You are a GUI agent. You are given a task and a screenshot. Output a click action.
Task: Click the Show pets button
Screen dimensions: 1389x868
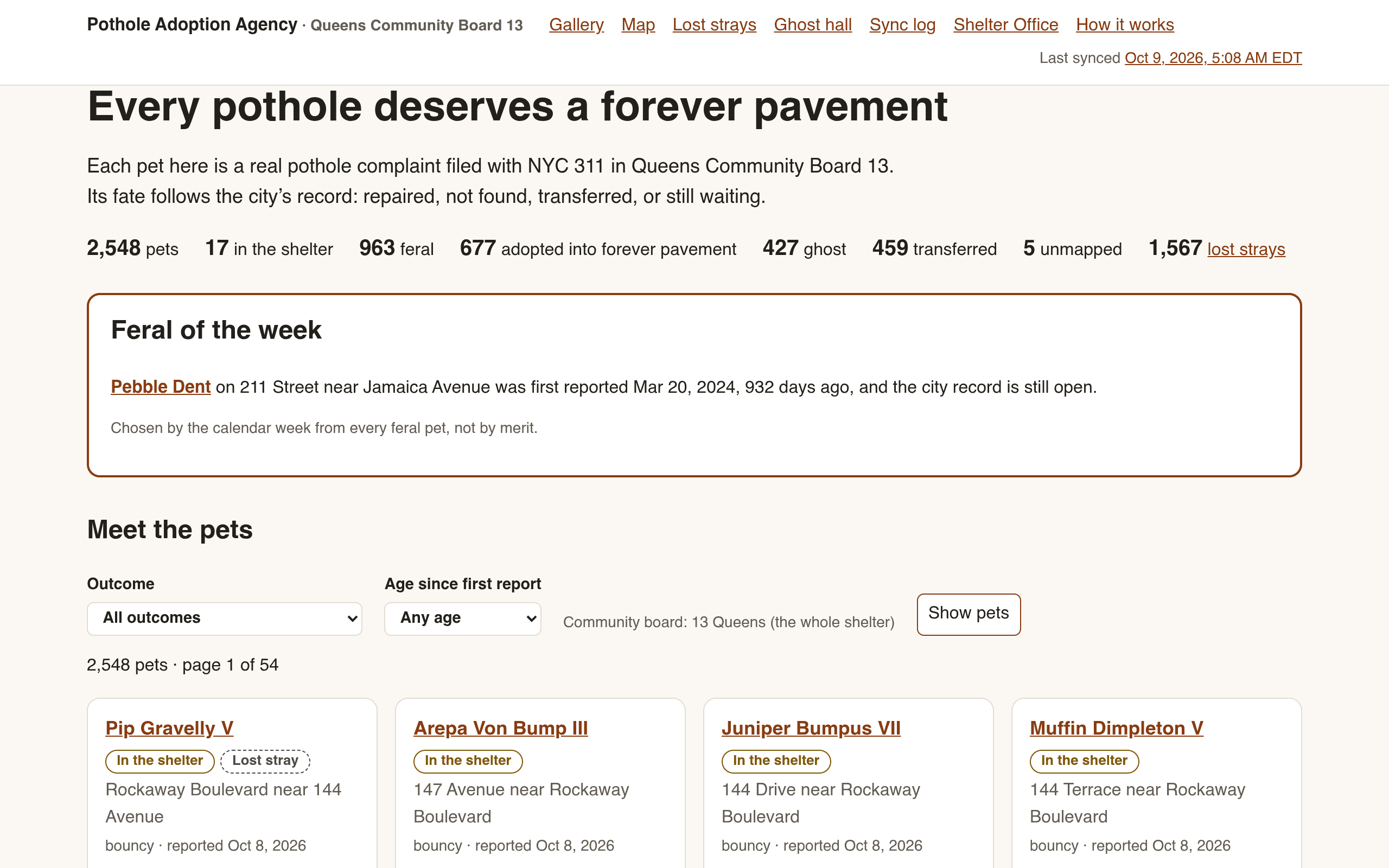969,614
